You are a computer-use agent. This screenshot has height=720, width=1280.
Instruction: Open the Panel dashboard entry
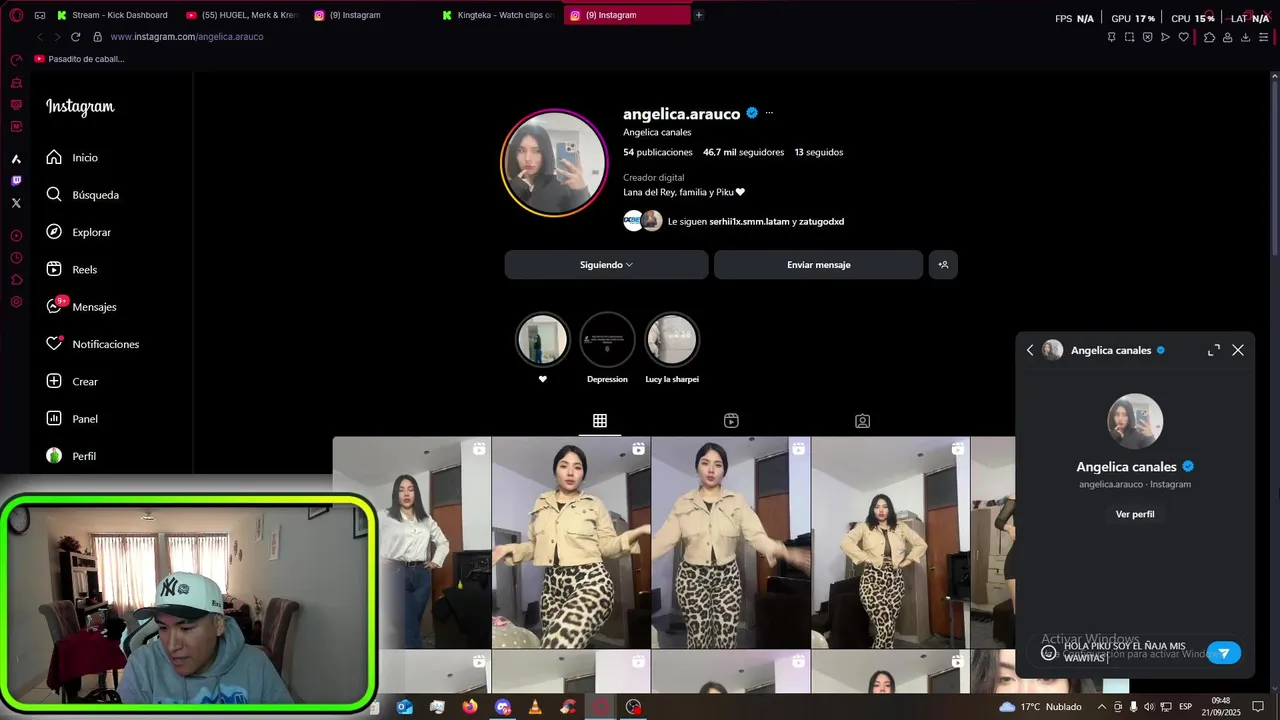[x=72, y=419]
